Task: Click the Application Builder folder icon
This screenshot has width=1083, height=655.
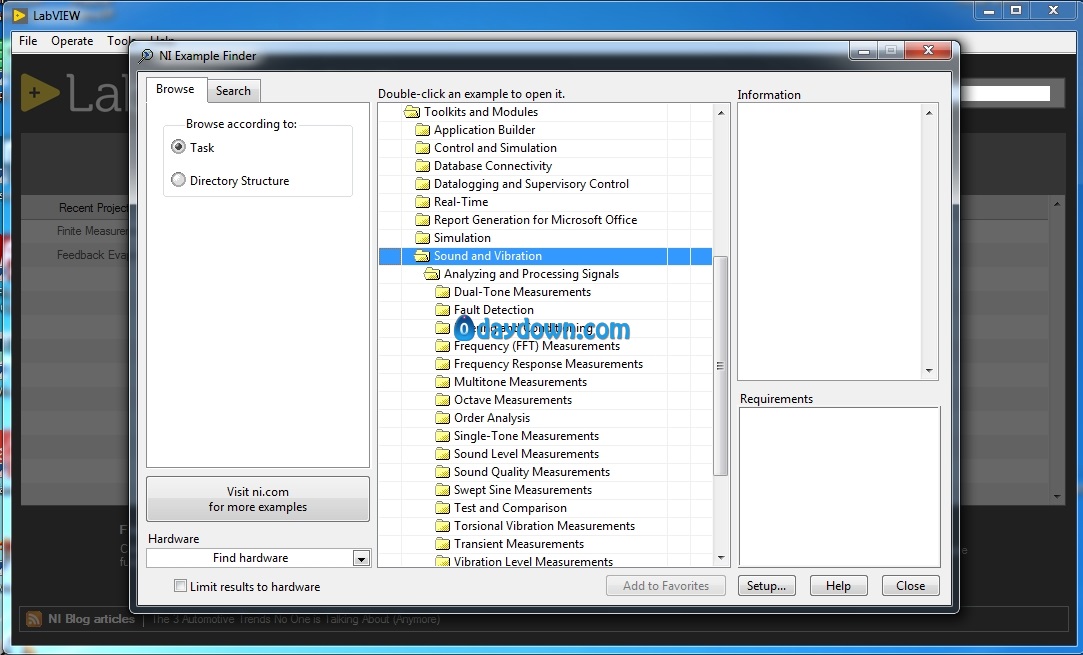Action: point(422,130)
